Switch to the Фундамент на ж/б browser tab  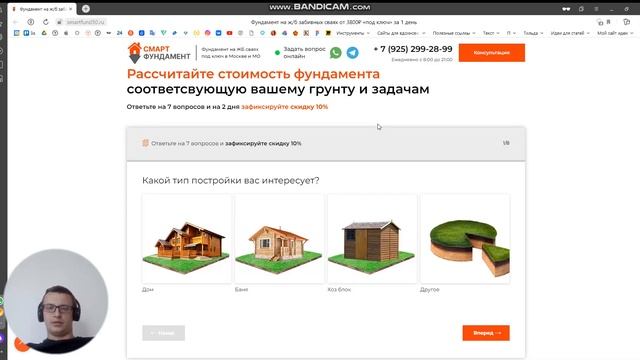(x=42, y=9)
